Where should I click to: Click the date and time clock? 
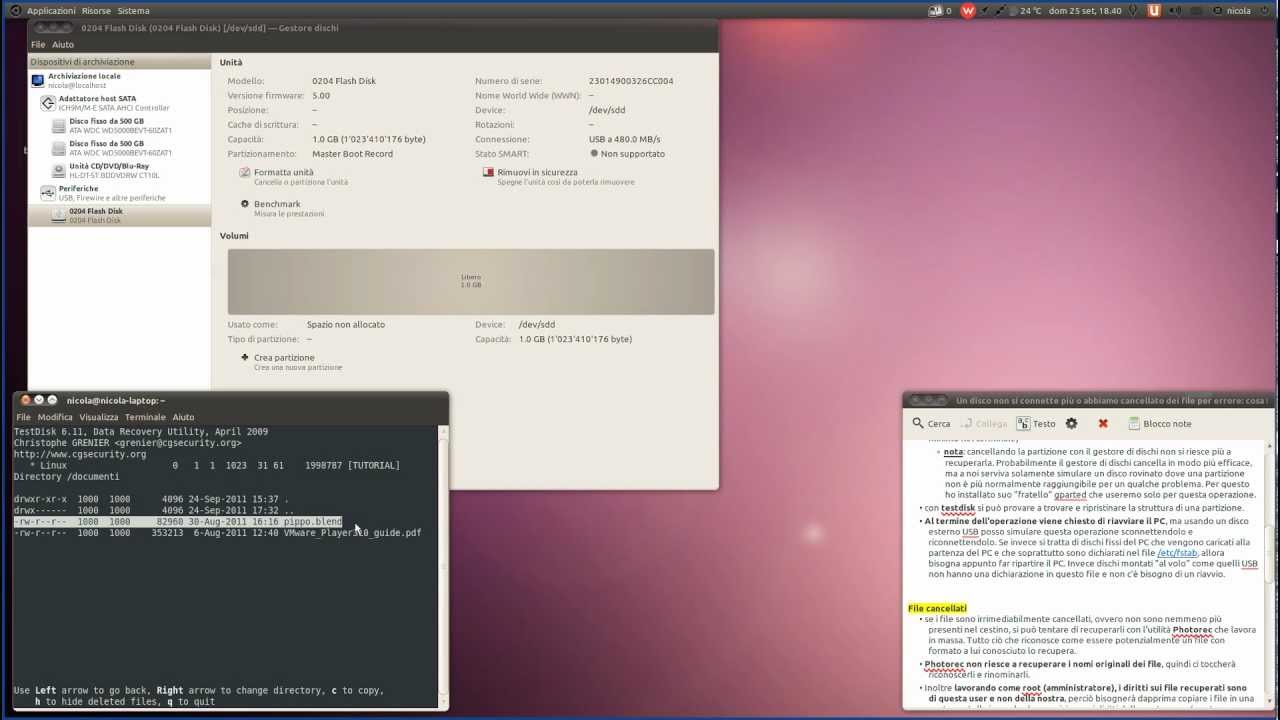tap(1086, 11)
